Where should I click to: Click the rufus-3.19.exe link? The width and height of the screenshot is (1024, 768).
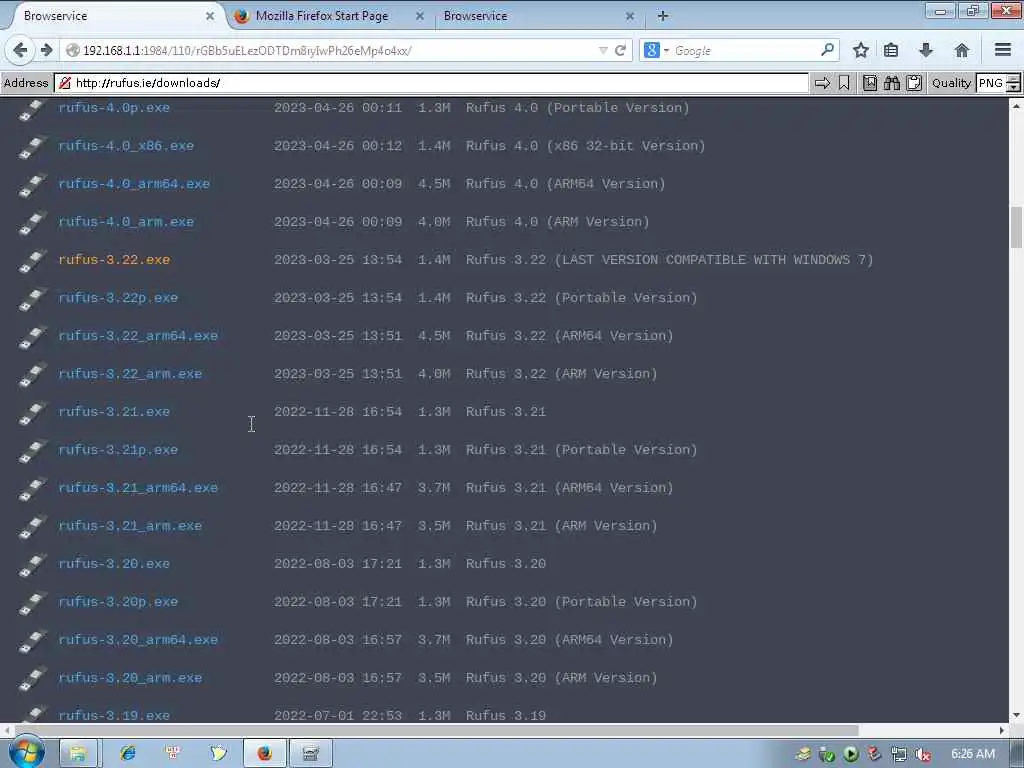114,715
